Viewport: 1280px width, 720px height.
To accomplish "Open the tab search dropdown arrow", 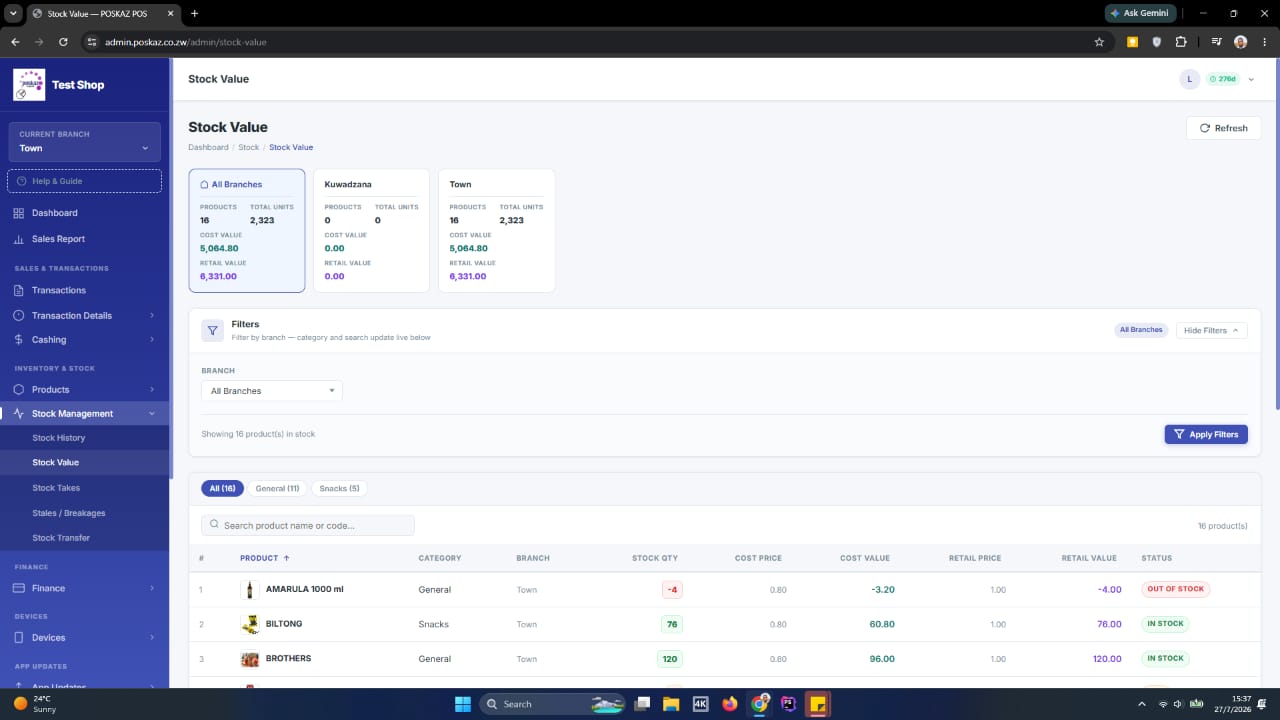I will (x=13, y=13).
